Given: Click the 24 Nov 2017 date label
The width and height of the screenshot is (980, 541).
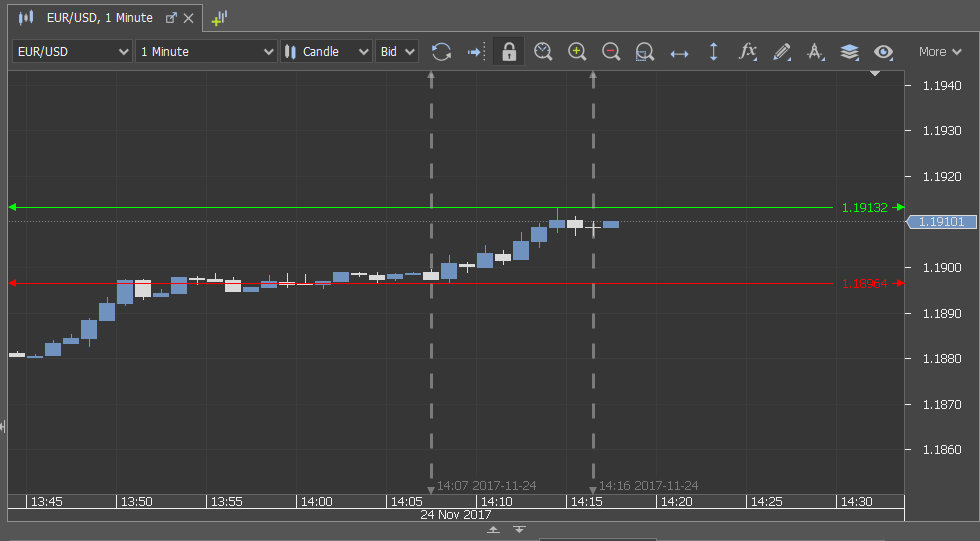Looking at the screenshot, I should [x=456, y=515].
